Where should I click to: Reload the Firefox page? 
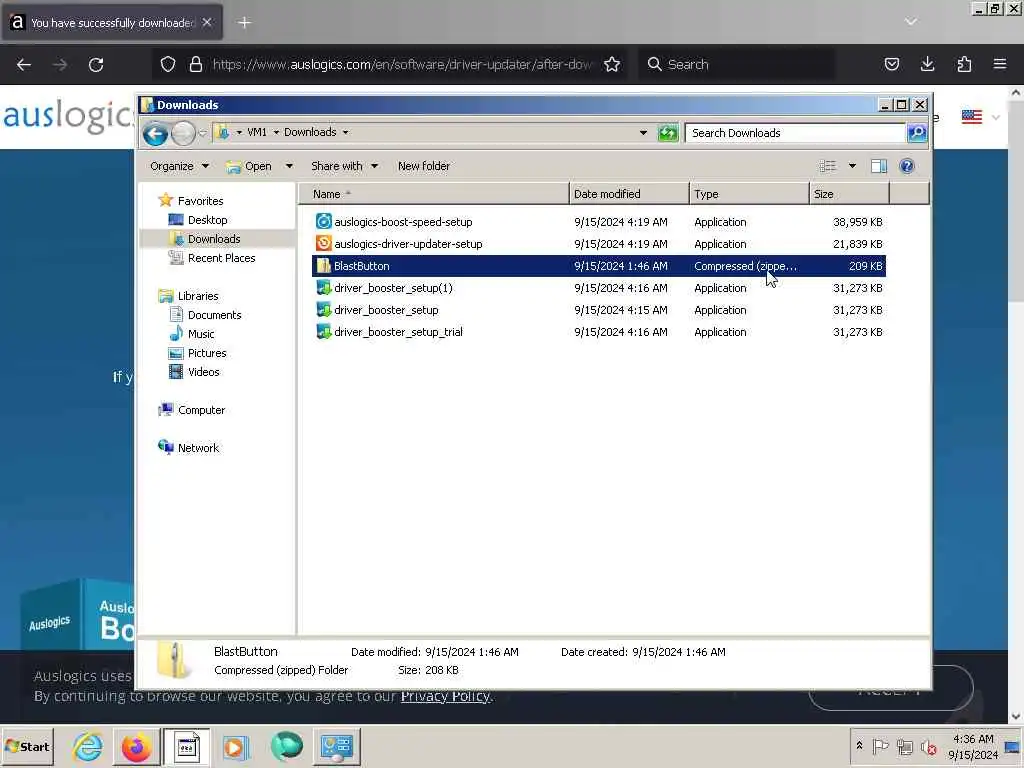[96, 65]
